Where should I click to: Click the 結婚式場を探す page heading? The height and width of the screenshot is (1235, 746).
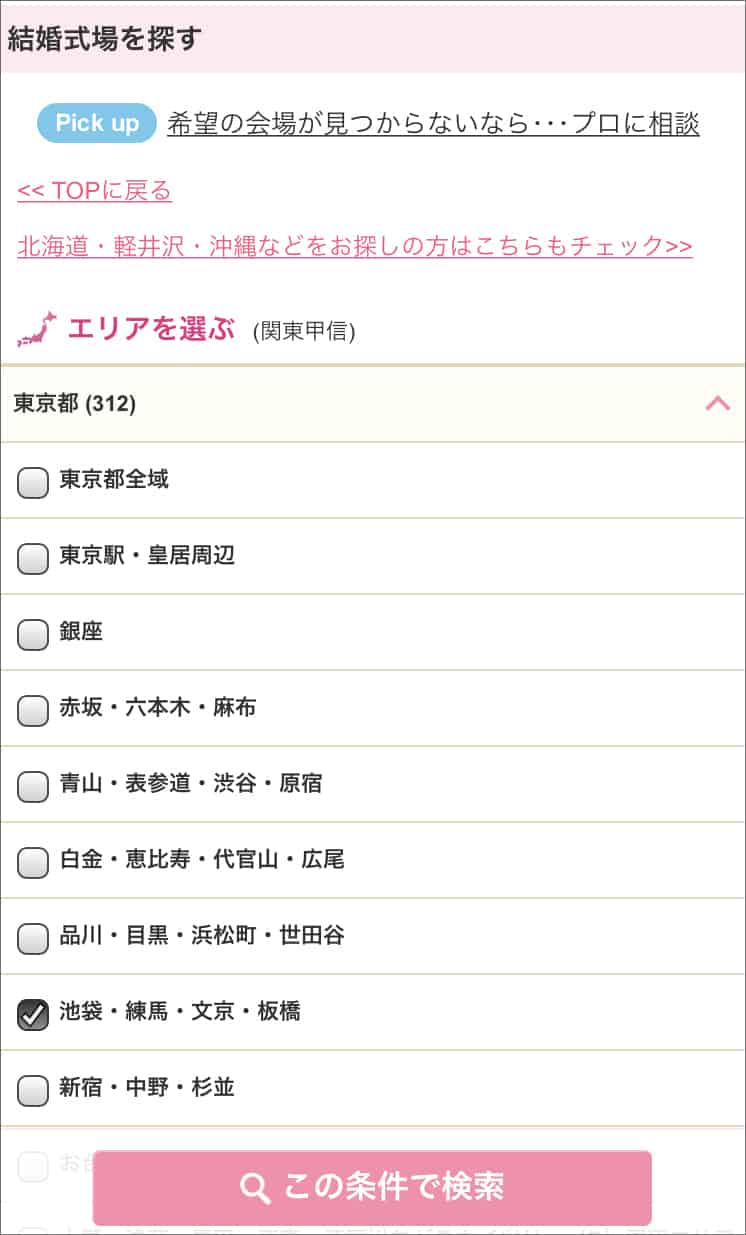tap(105, 39)
